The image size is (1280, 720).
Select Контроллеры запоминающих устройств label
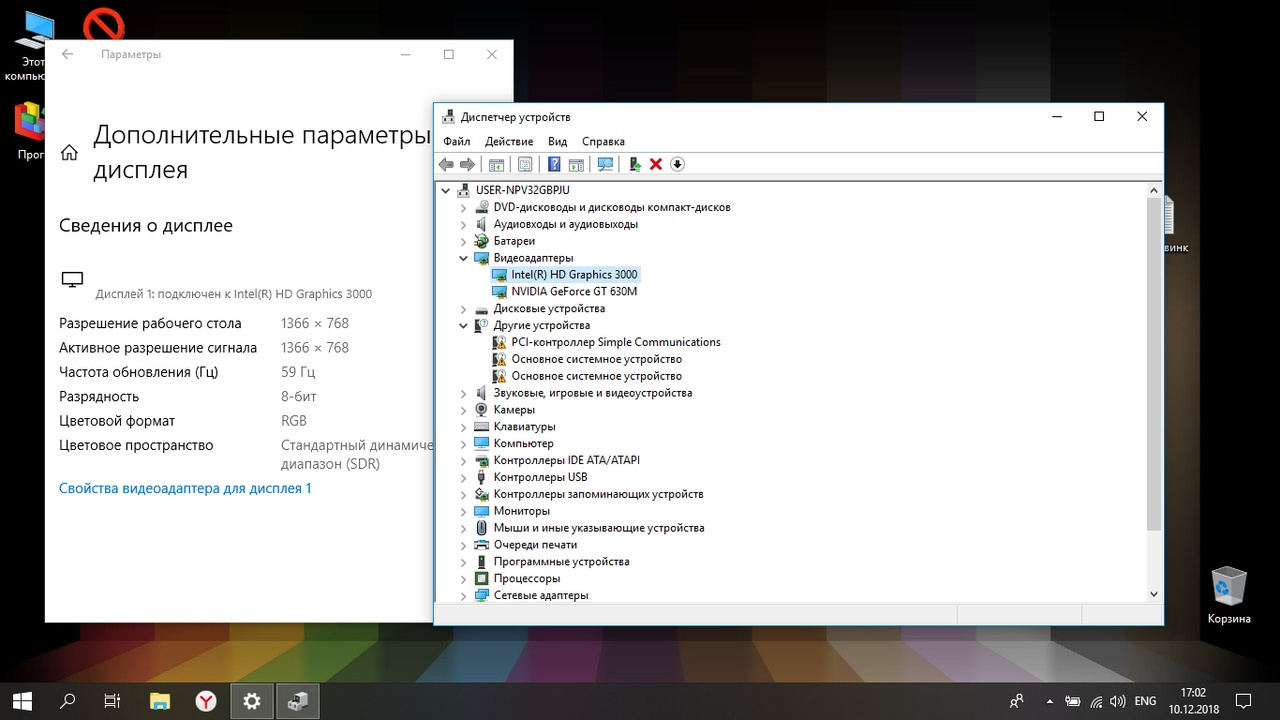coord(598,494)
